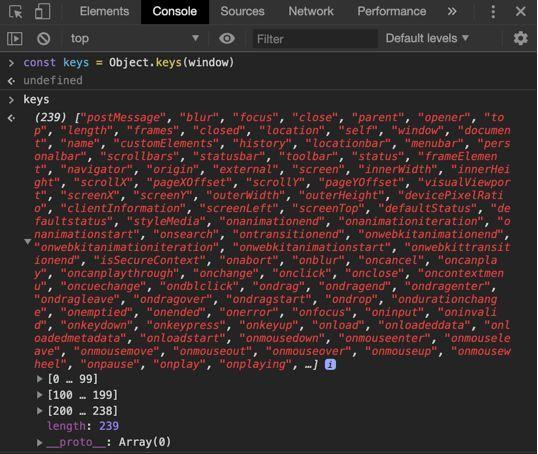The width and height of the screenshot is (538, 454).
Task: Switch to the Elements tab
Action: (104, 11)
